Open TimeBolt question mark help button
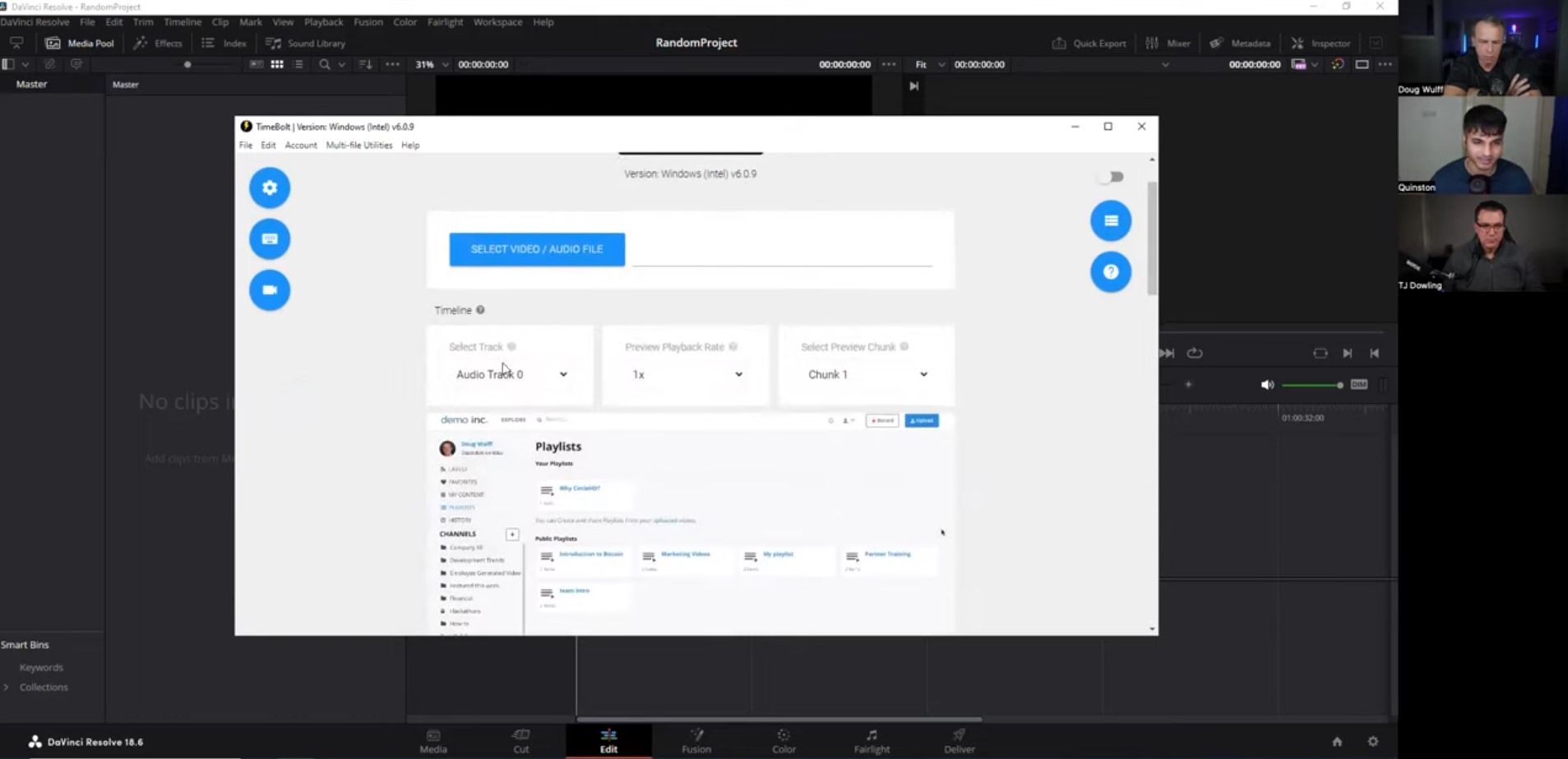Viewport: 1568px width, 759px height. tap(1111, 272)
